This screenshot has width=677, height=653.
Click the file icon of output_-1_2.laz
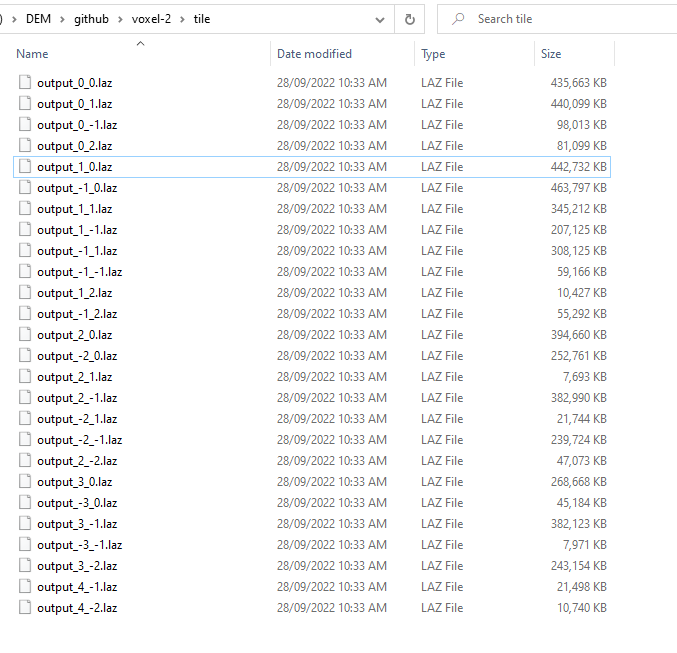(x=25, y=313)
